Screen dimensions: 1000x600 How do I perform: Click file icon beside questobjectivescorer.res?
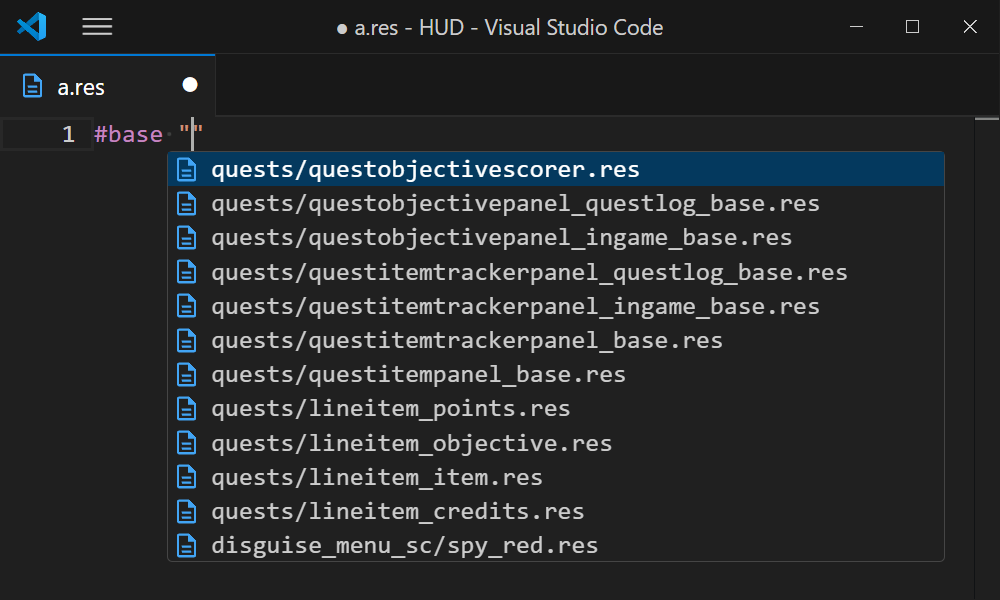click(187, 170)
